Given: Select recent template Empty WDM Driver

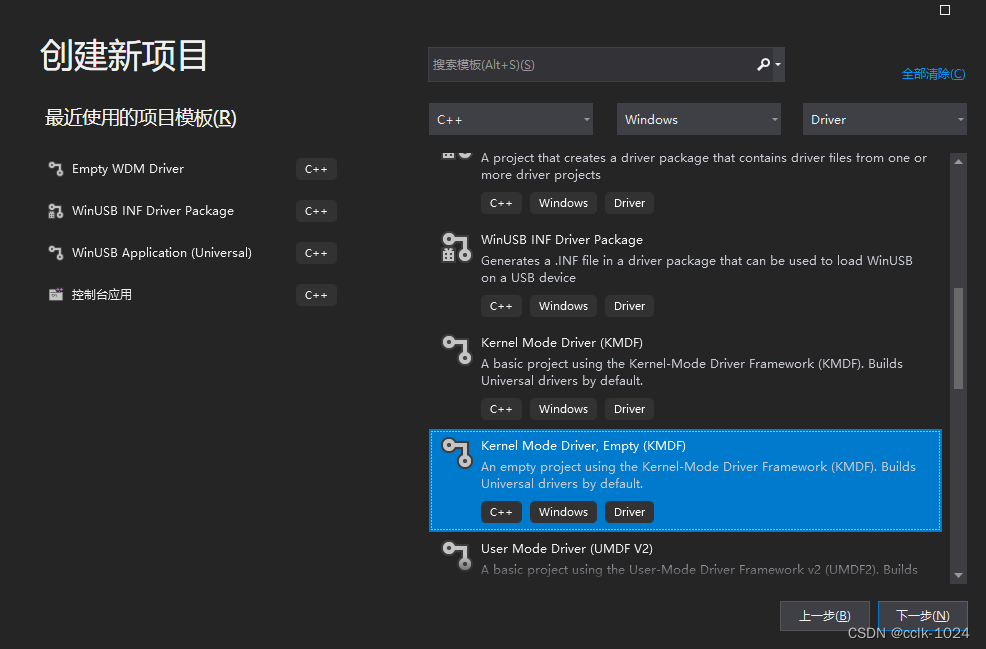Looking at the screenshot, I should pyautogui.click(x=128, y=169).
